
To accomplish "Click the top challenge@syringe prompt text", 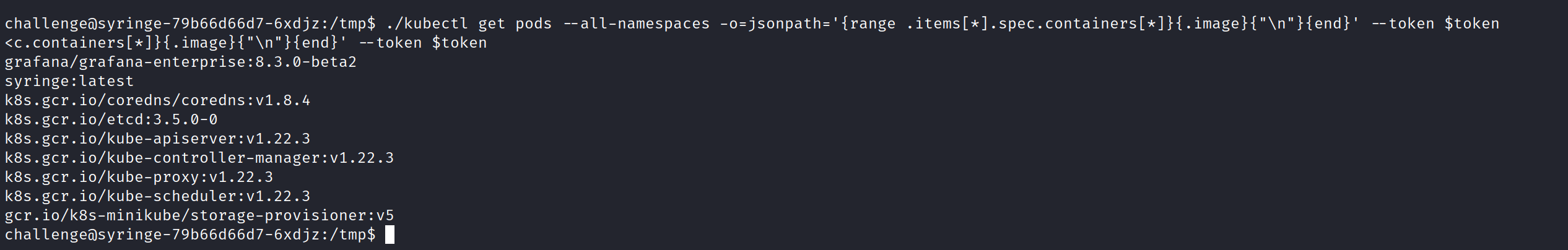I will point(189,24).
